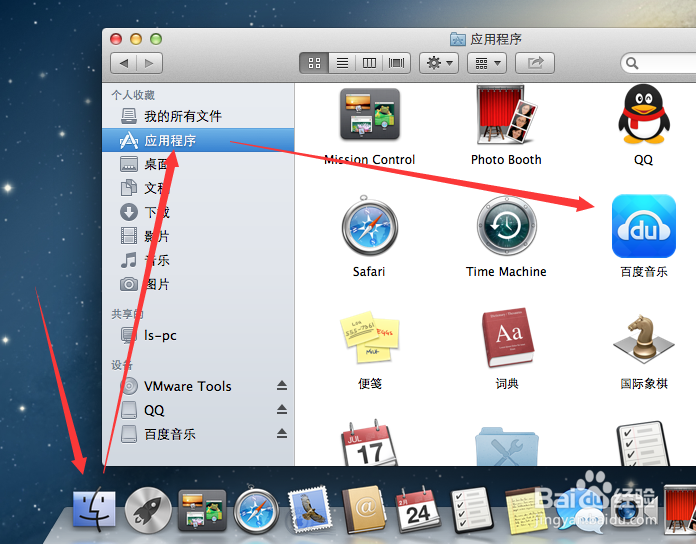This screenshot has height=544, width=696.
Task: Select the 桌面 desktop sidebar item
Action: [198, 164]
